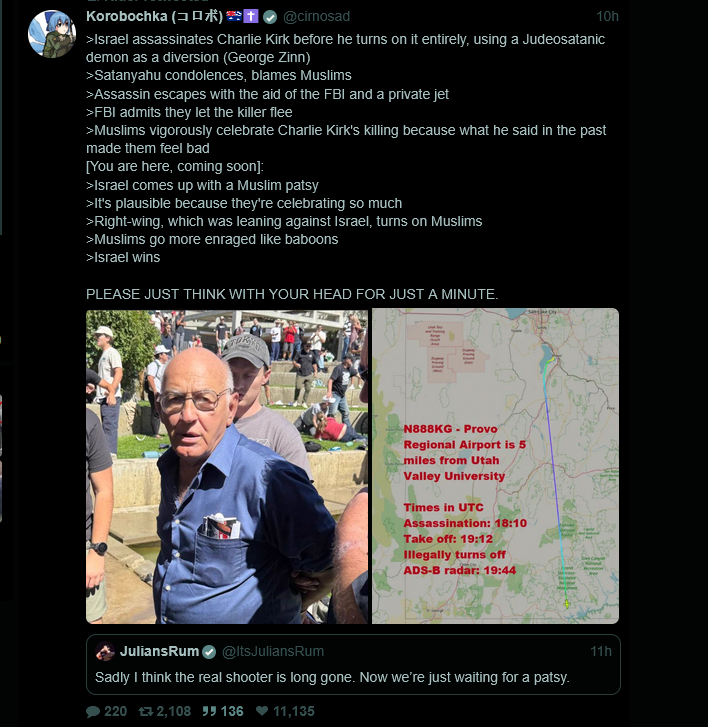
Task: Click the cross emoji next to Korobochka's name
Action: [251, 16]
